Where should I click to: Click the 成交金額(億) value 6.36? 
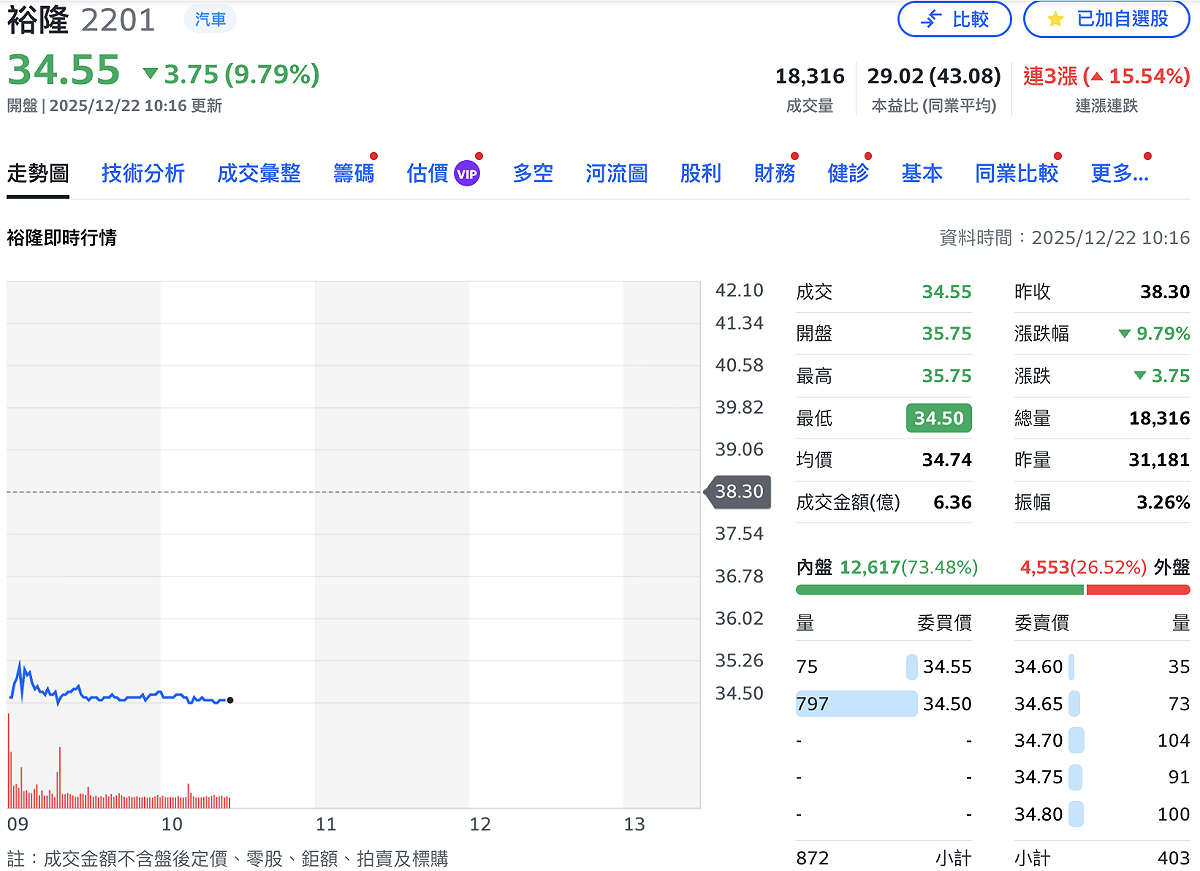[953, 502]
